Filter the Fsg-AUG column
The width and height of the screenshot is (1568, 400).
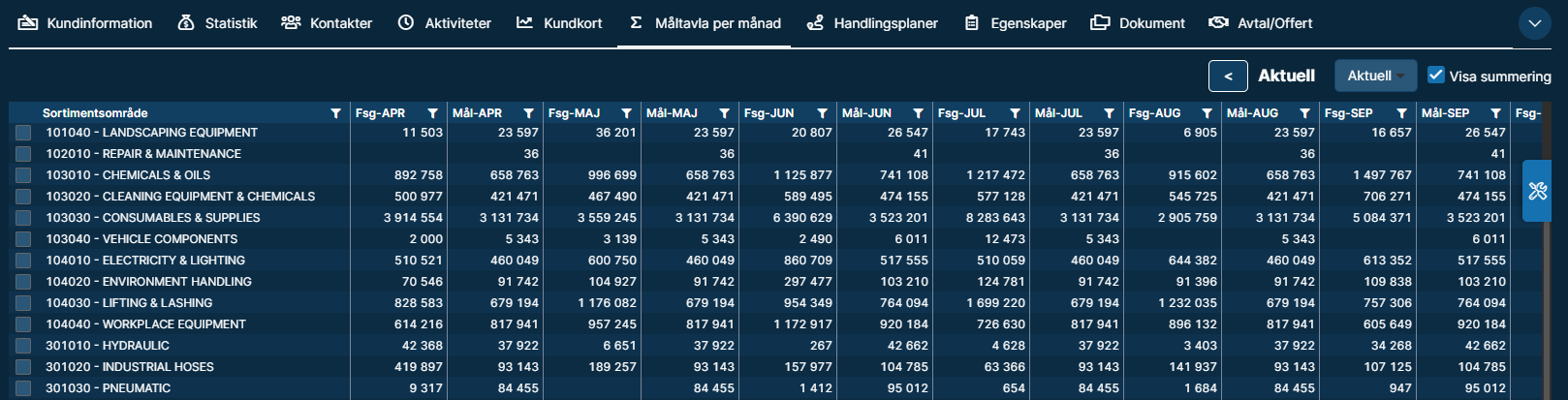[x=1207, y=113]
